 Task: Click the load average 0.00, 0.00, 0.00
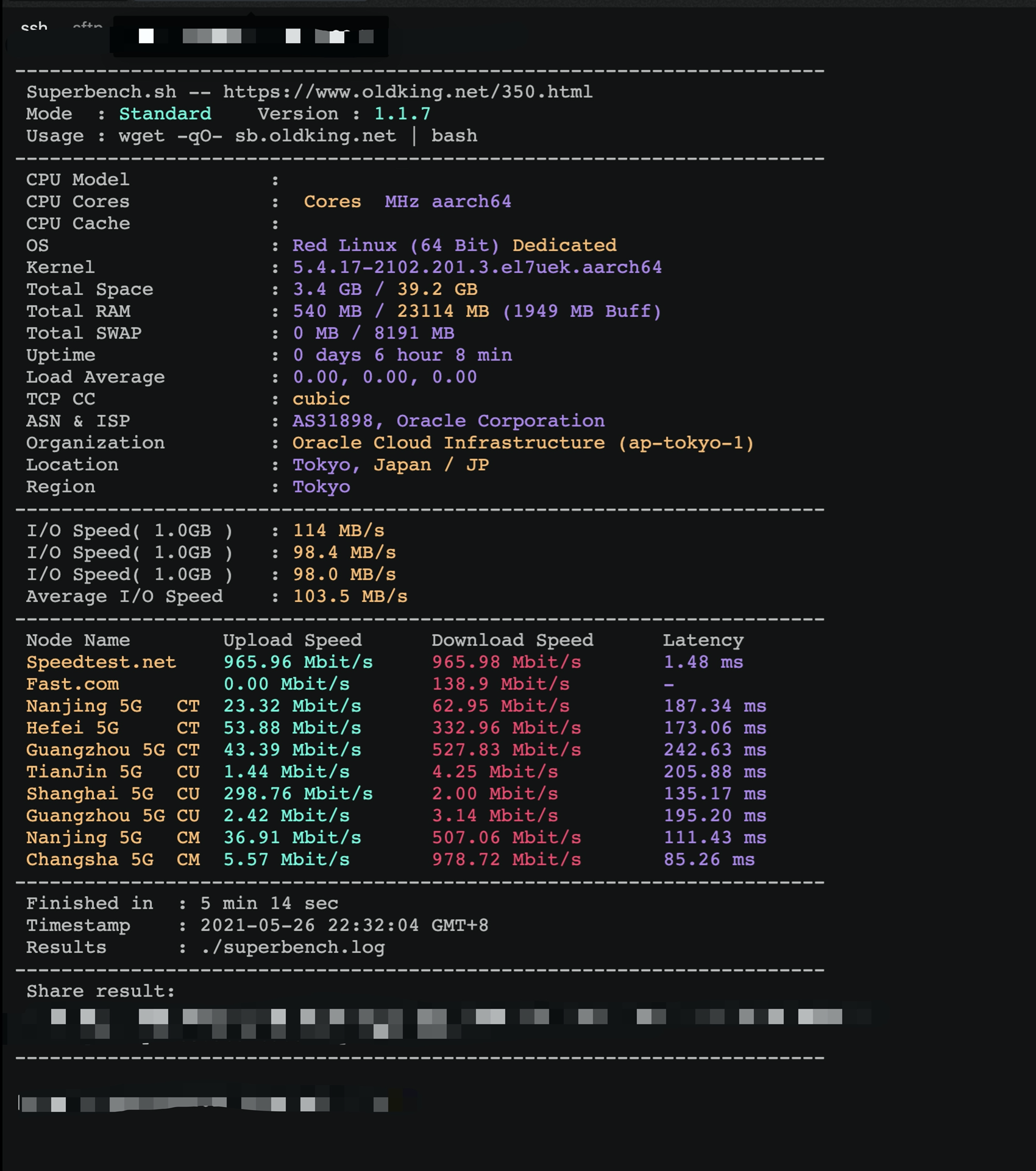pyautogui.click(x=385, y=377)
